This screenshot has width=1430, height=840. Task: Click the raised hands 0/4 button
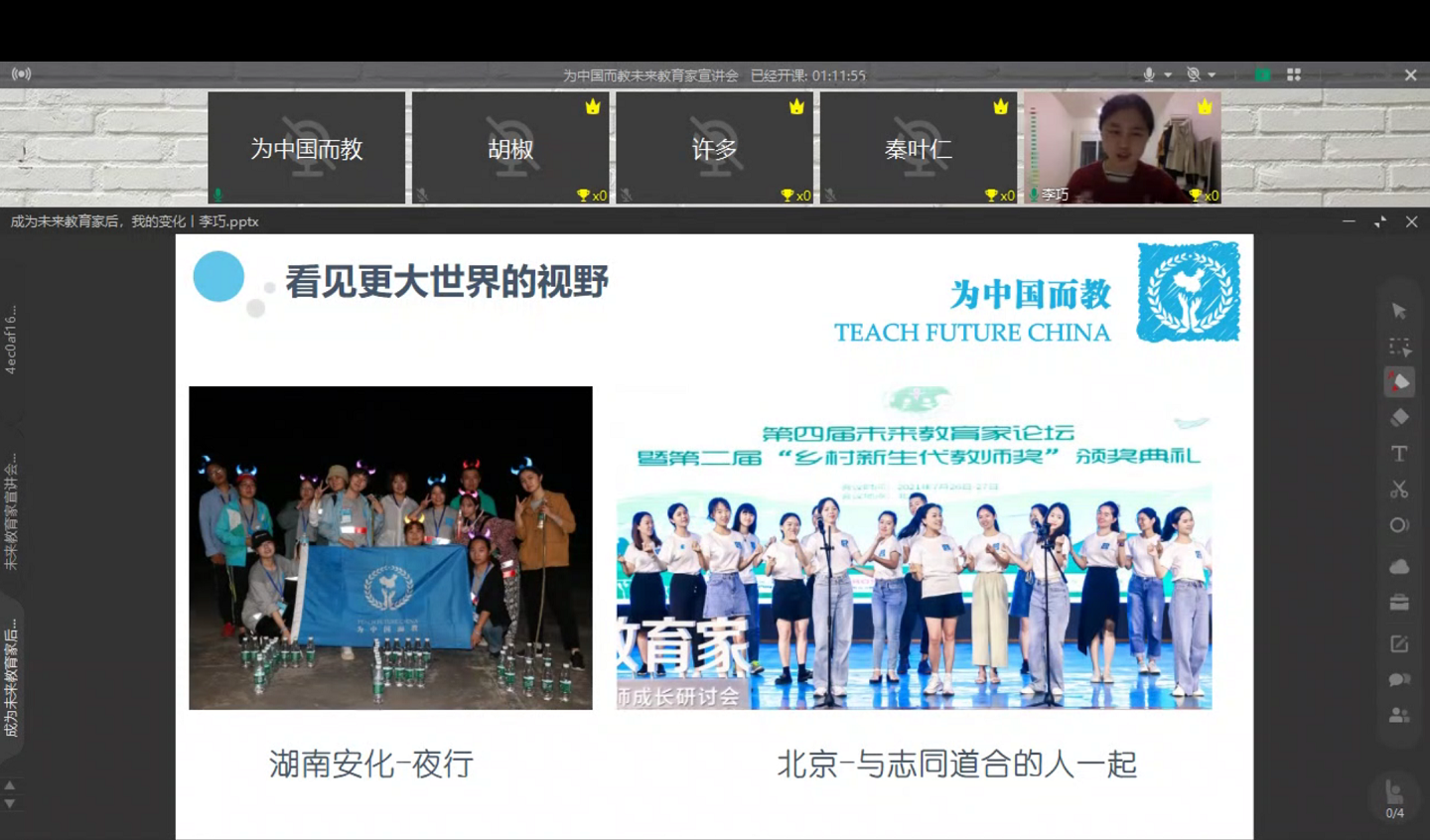coord(1395,798)
